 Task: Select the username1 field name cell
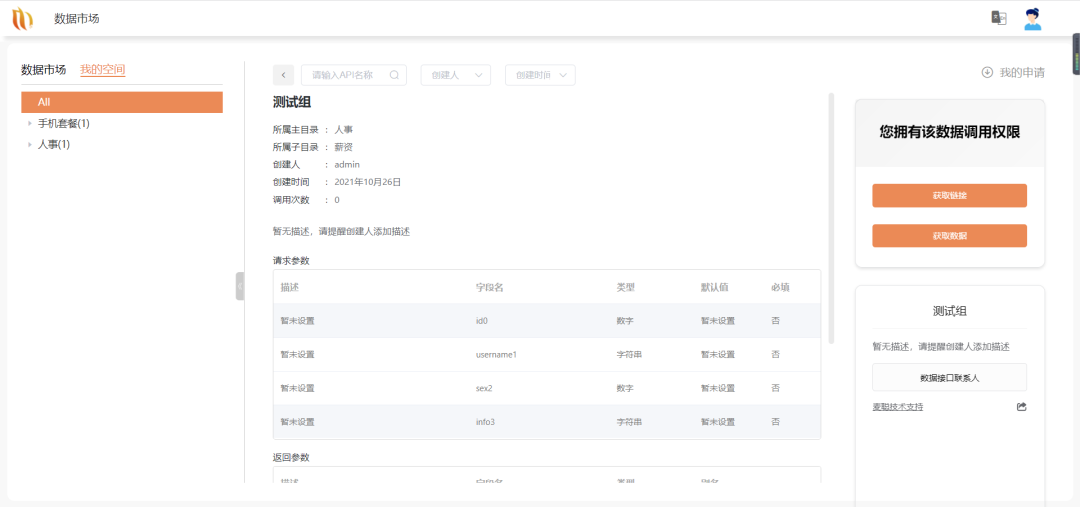click(496, 355)
